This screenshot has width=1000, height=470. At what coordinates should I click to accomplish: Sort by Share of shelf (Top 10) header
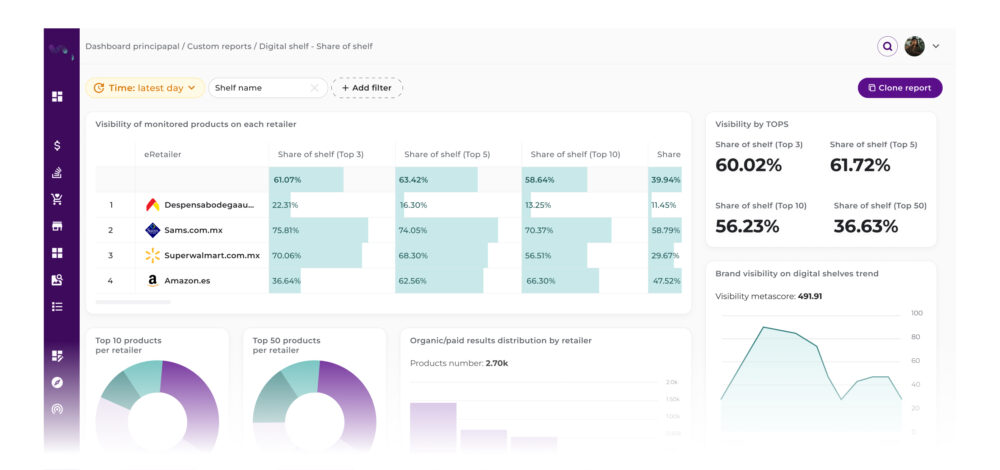click(575, 154)
